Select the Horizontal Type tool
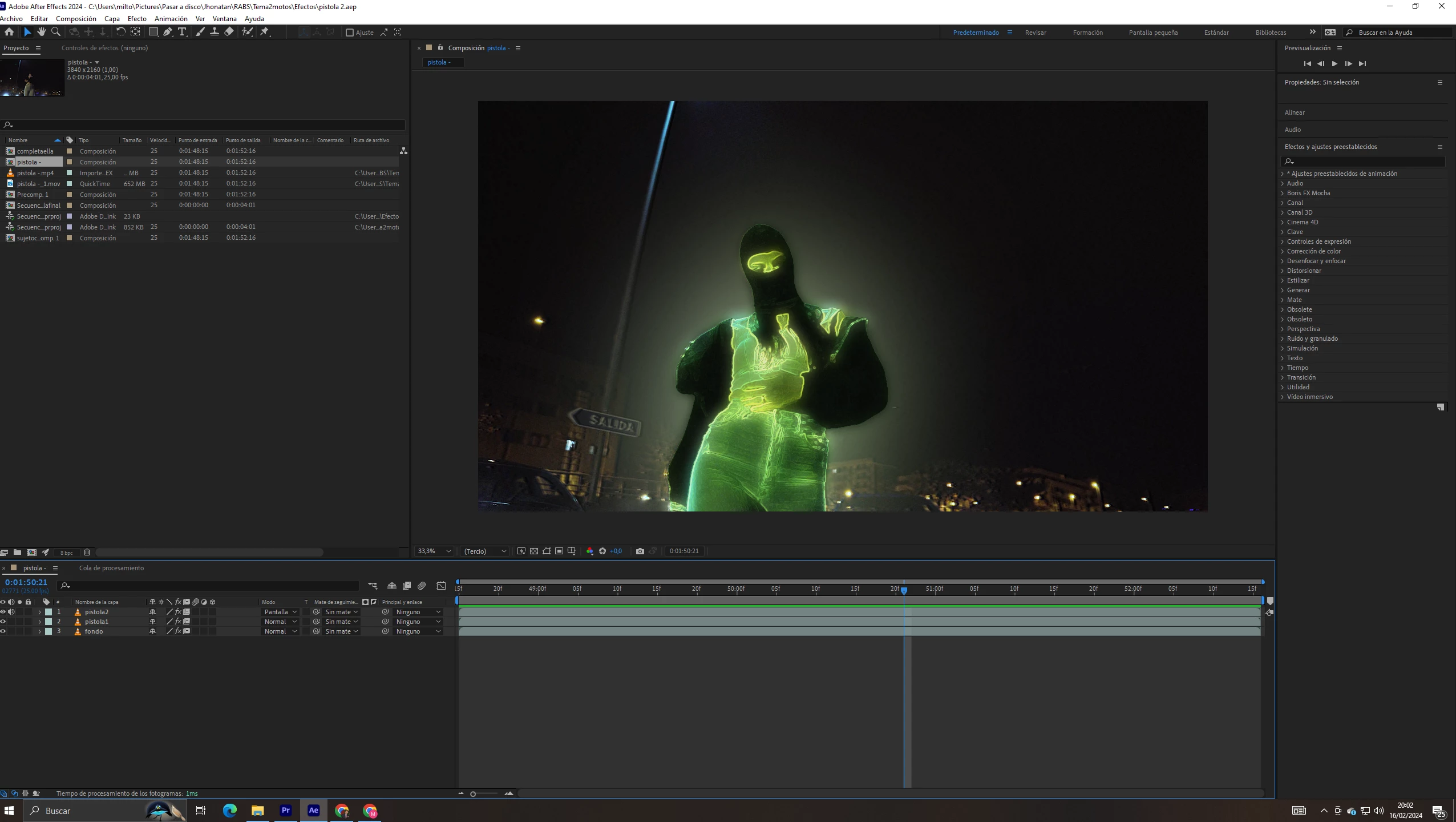This screenshot has height=822, width=1456. pos(182,32)
